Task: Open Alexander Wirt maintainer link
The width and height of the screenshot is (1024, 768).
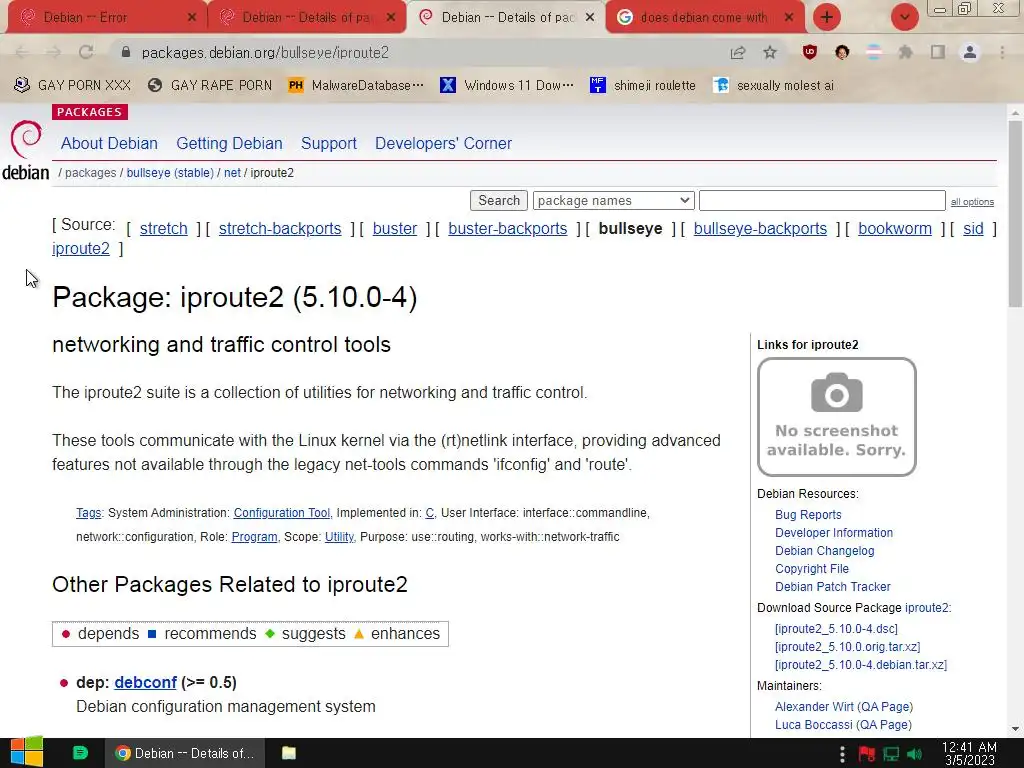Action: (x=814, y=707)
